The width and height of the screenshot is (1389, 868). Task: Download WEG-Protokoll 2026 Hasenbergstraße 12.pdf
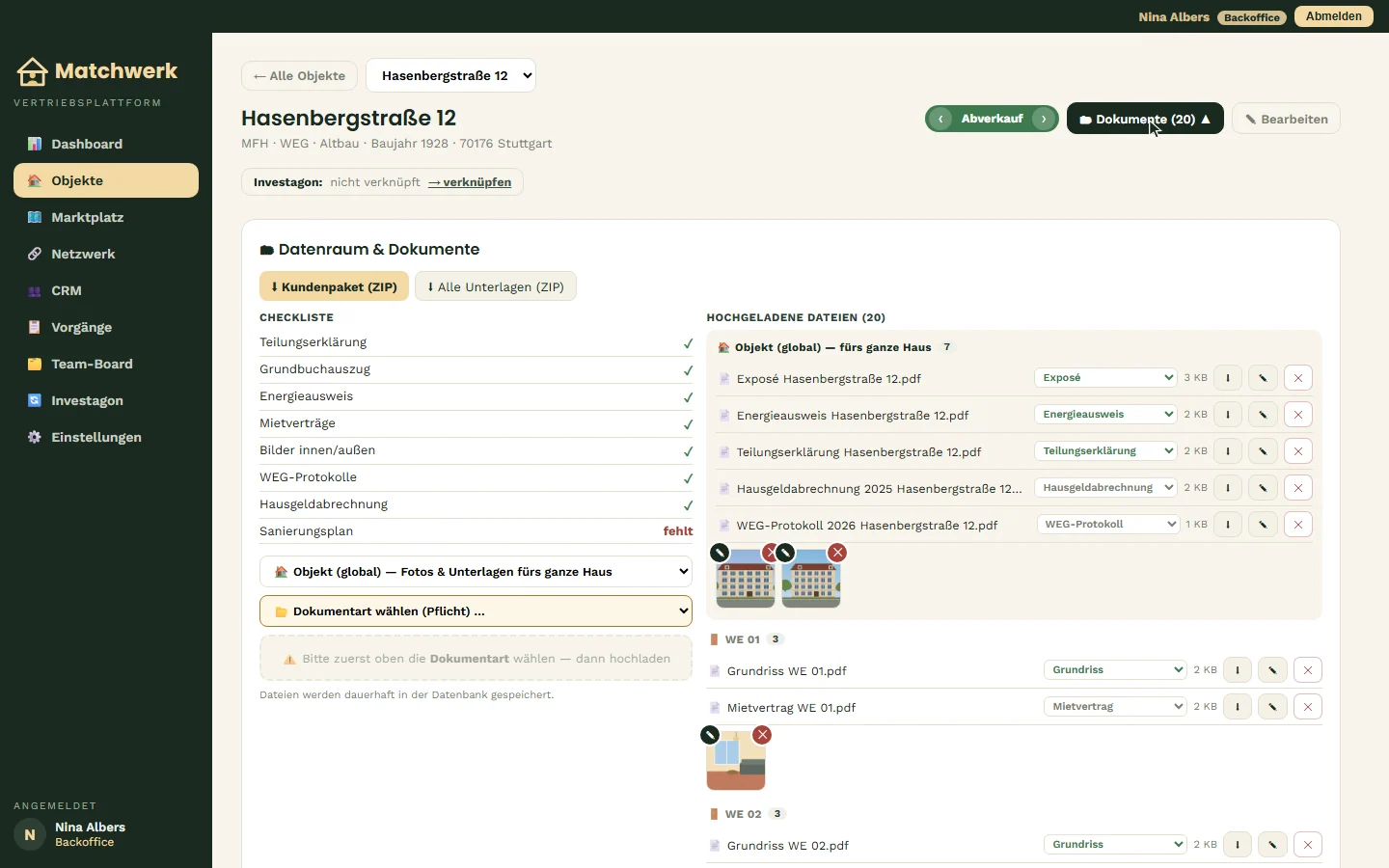[1228, 525]
